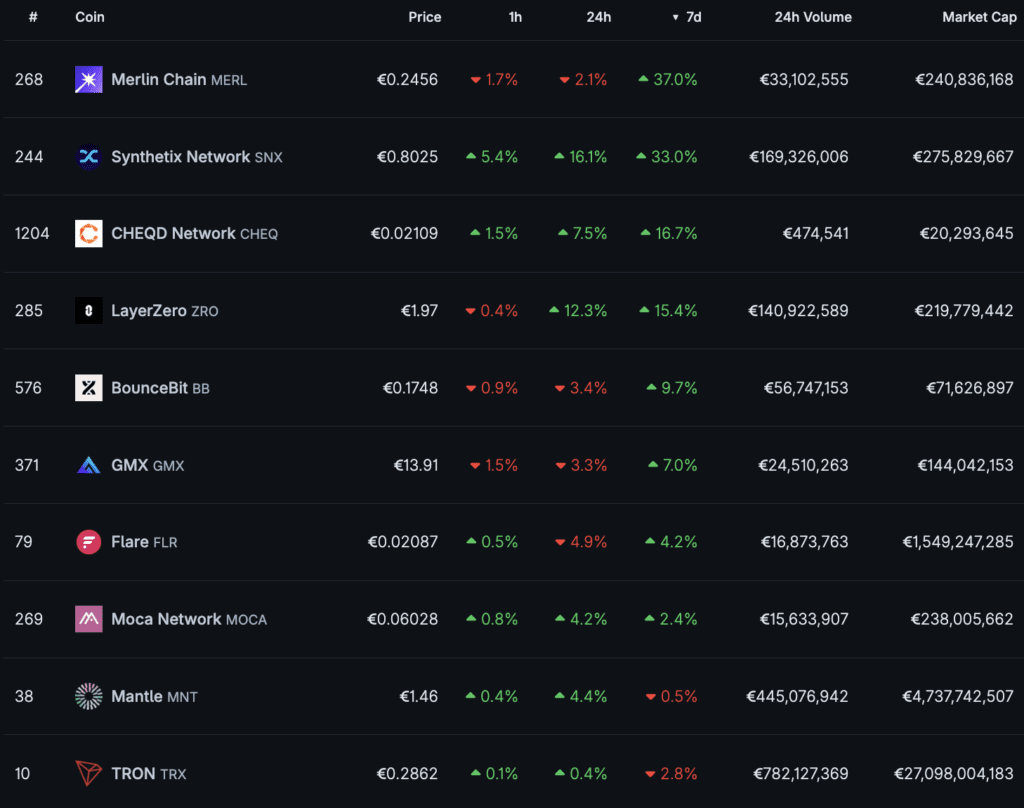This screenshot has height=808, width=1024.
Task: Click the LayerZero coin logo
Action: (x=89, y=311)
